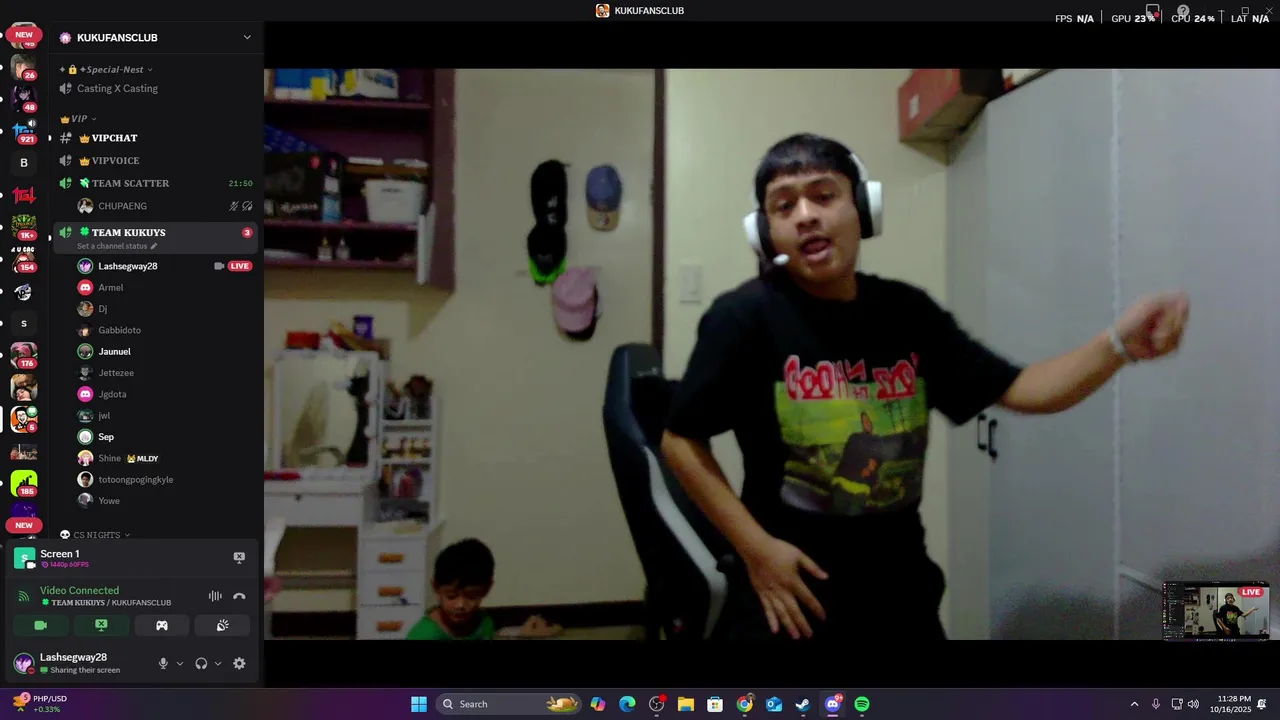Open microphone input options arrow

[180, 663]
